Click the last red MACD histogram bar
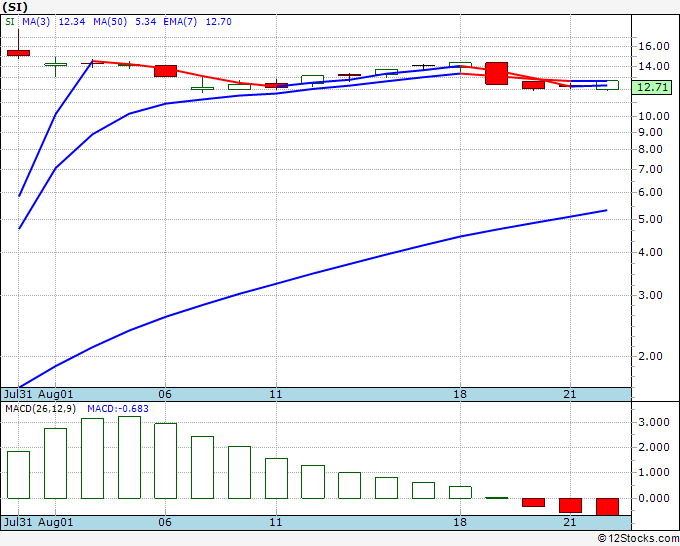 (x=607, y=507)
